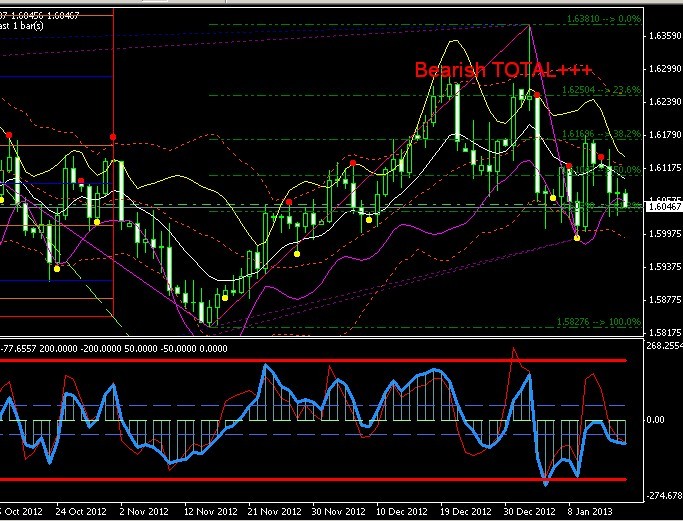Click the -274.678 indicator scale minimum
Viewport: 683px width, 521px height.
pyautogui.click(x=665, y=495)
